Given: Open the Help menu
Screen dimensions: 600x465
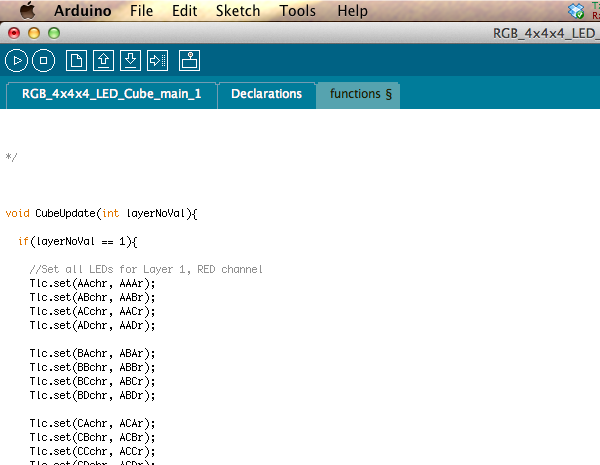Looking at the screenshot, I should coord(352,11).
